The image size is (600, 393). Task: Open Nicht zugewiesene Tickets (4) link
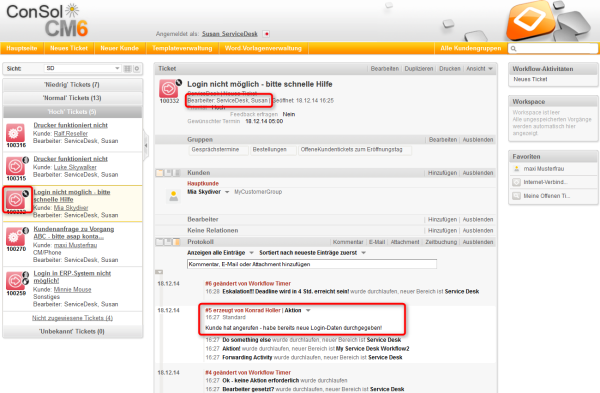coord(72,318)
